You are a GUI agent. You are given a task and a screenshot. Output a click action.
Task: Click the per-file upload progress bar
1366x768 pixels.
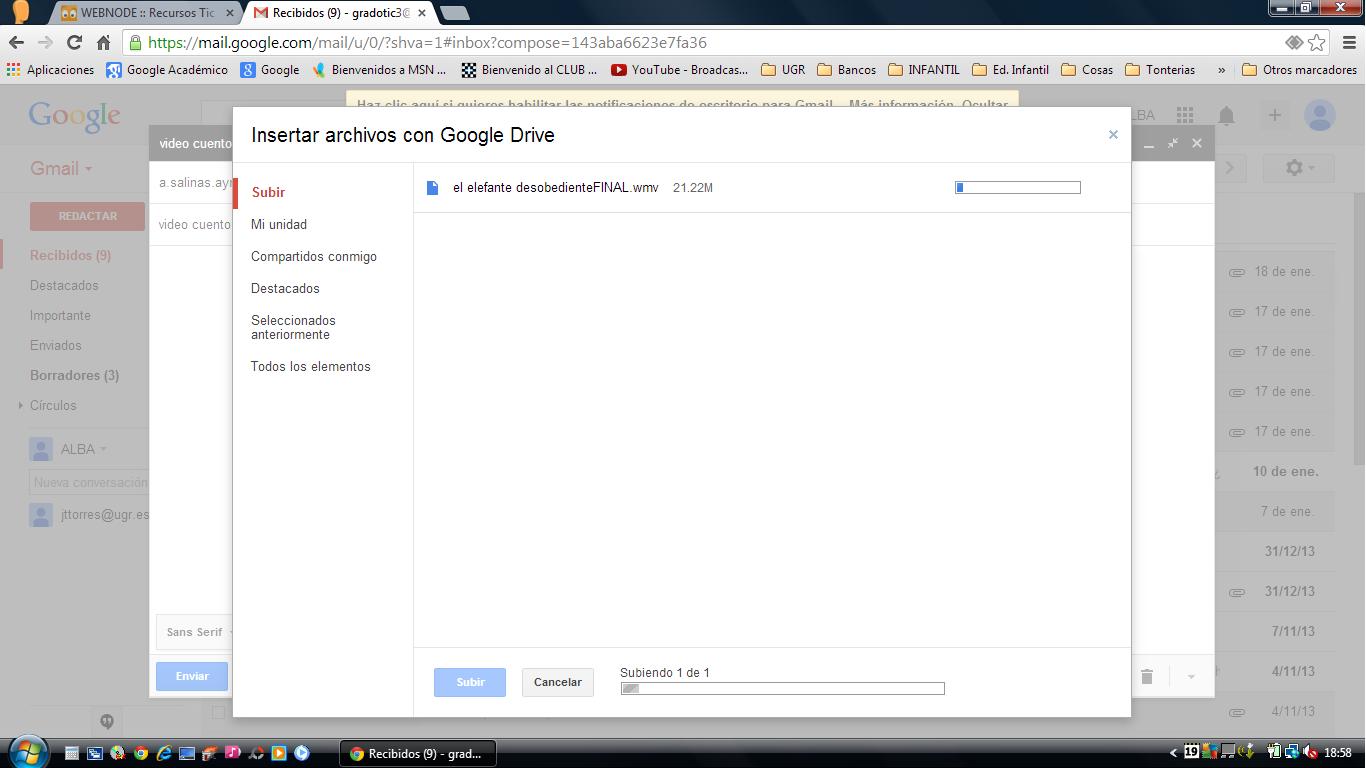(1018, 187)
